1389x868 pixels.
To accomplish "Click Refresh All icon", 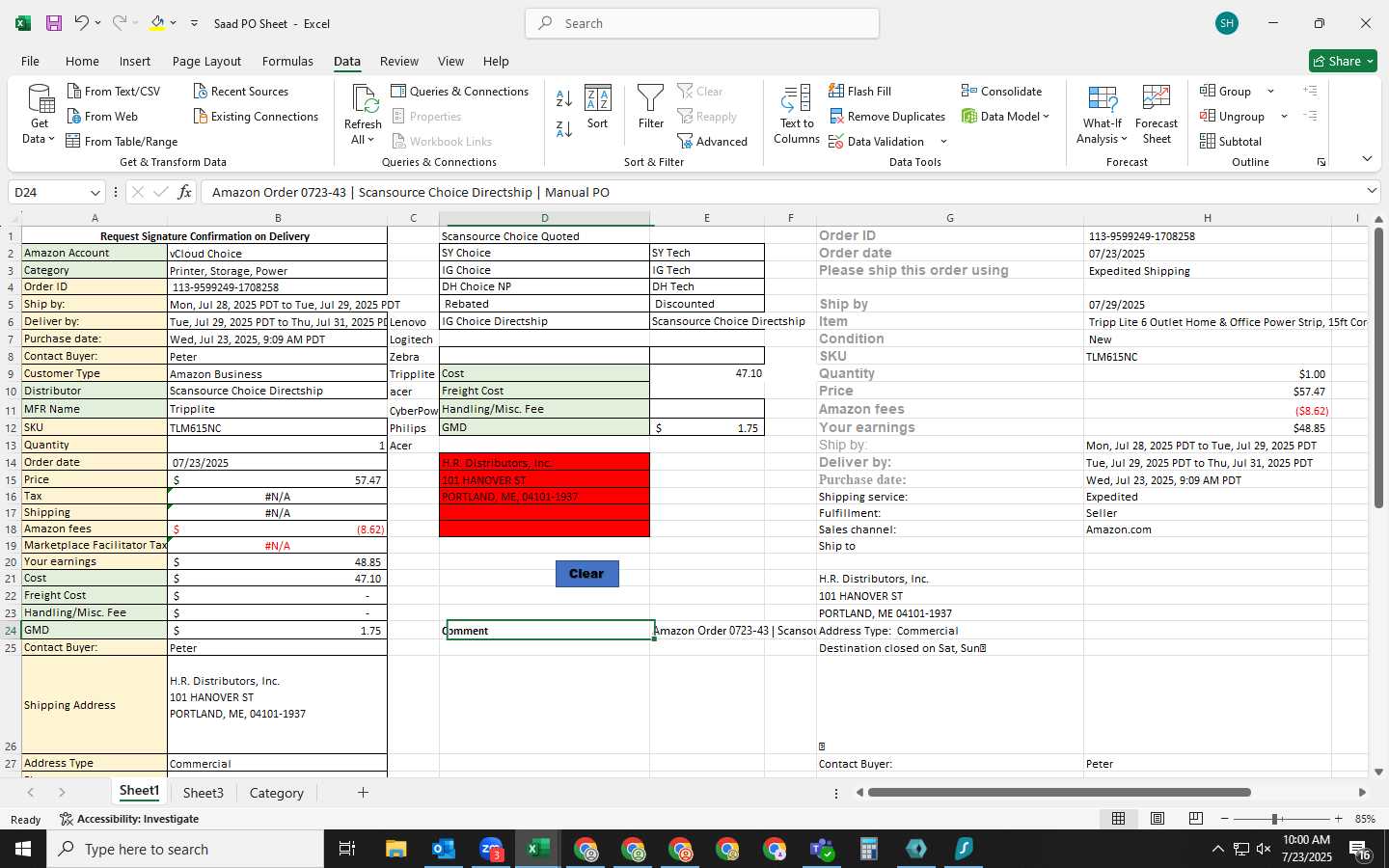I will click(364, 114).
